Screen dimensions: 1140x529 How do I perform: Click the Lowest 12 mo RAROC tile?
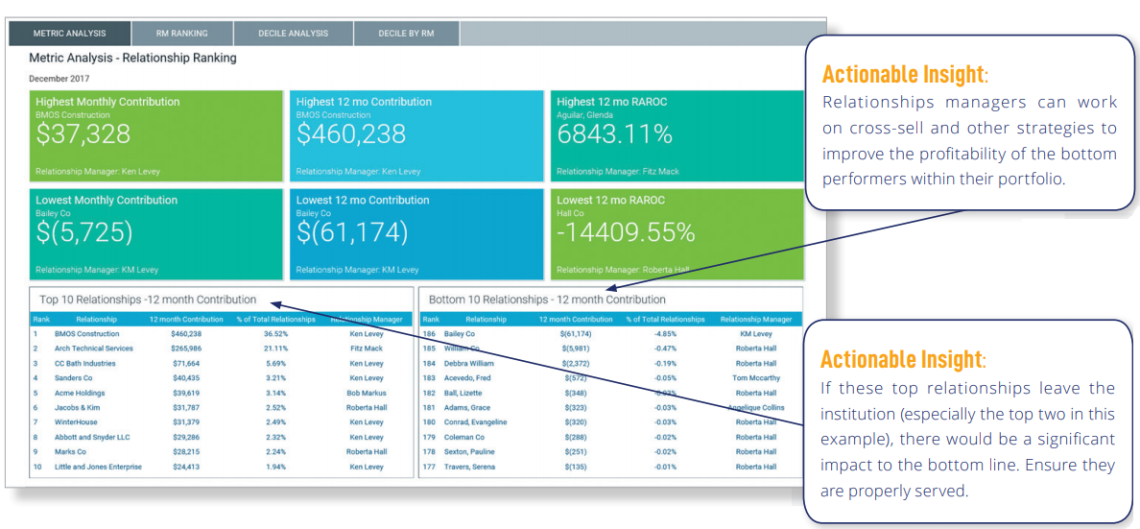(676, 234)
